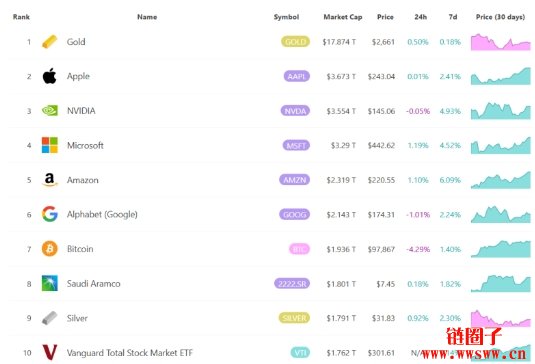Click Gold market cap $17.874 T
This screenshot has width=535, height=364.
[x=339, y=42]
